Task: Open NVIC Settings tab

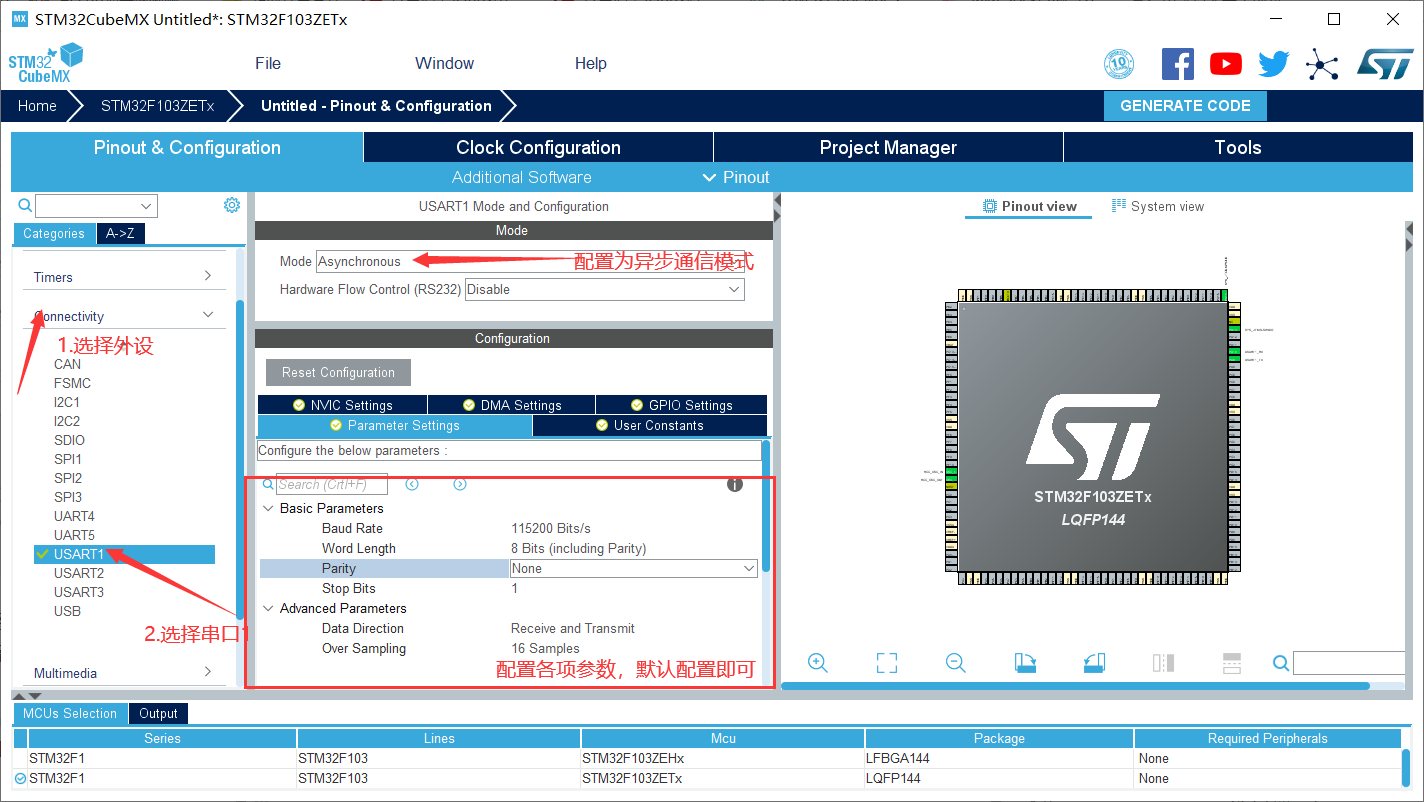Action: point(342,405)
